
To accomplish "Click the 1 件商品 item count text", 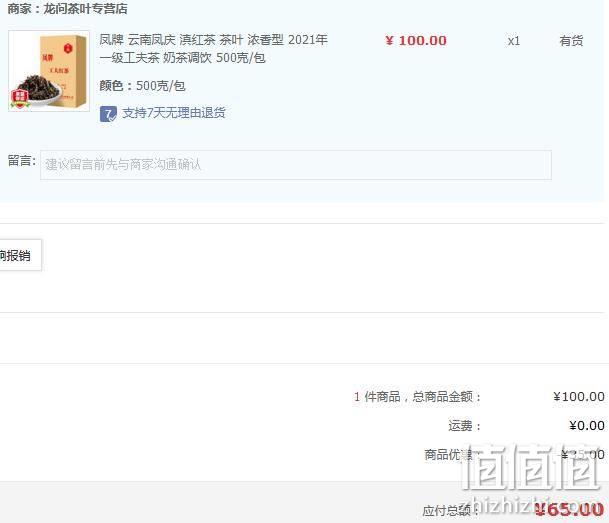I will (x=377, y=396).
